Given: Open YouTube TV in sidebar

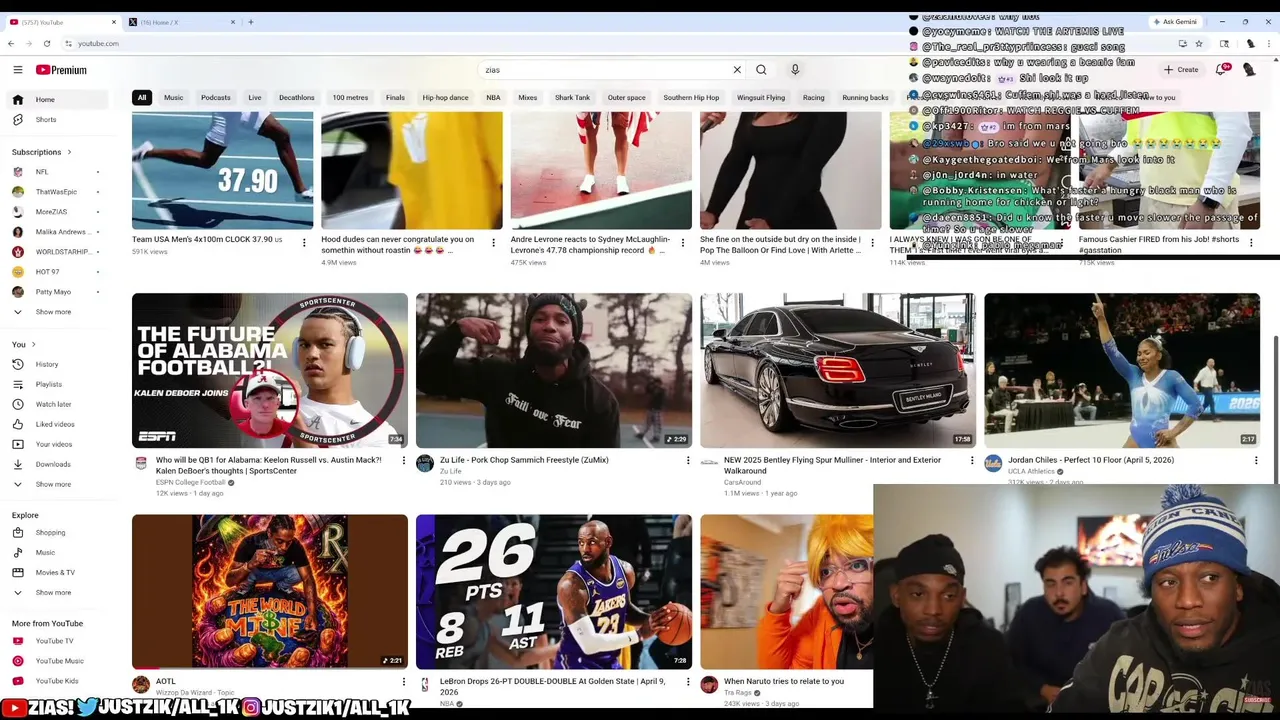Looking at the screenshot, I should [54, 641].
